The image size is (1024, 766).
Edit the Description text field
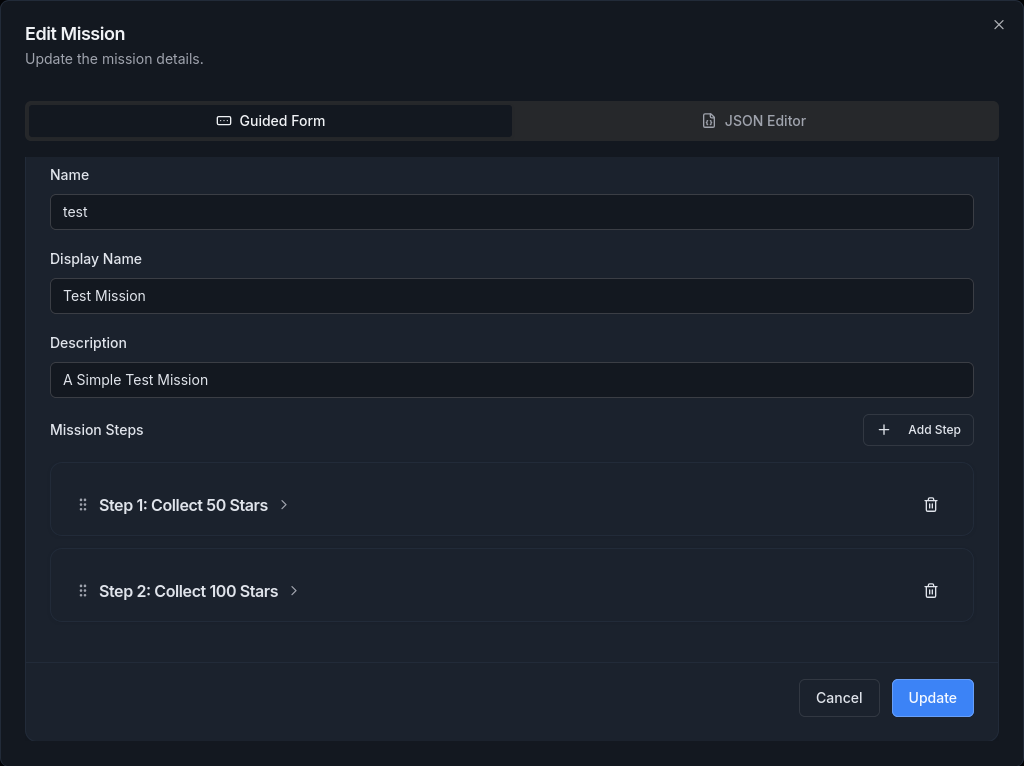coord(511,380)
